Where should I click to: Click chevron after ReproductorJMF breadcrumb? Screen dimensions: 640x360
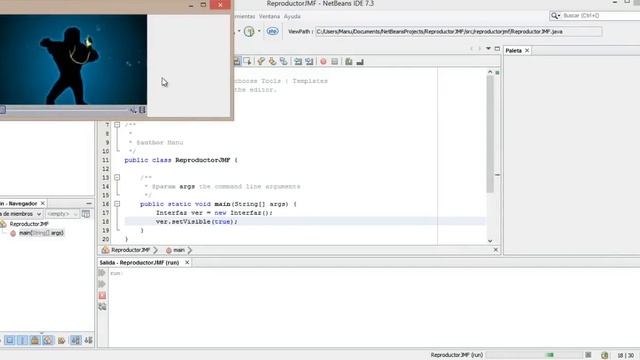pyautogui.click(x=155, y=250)
